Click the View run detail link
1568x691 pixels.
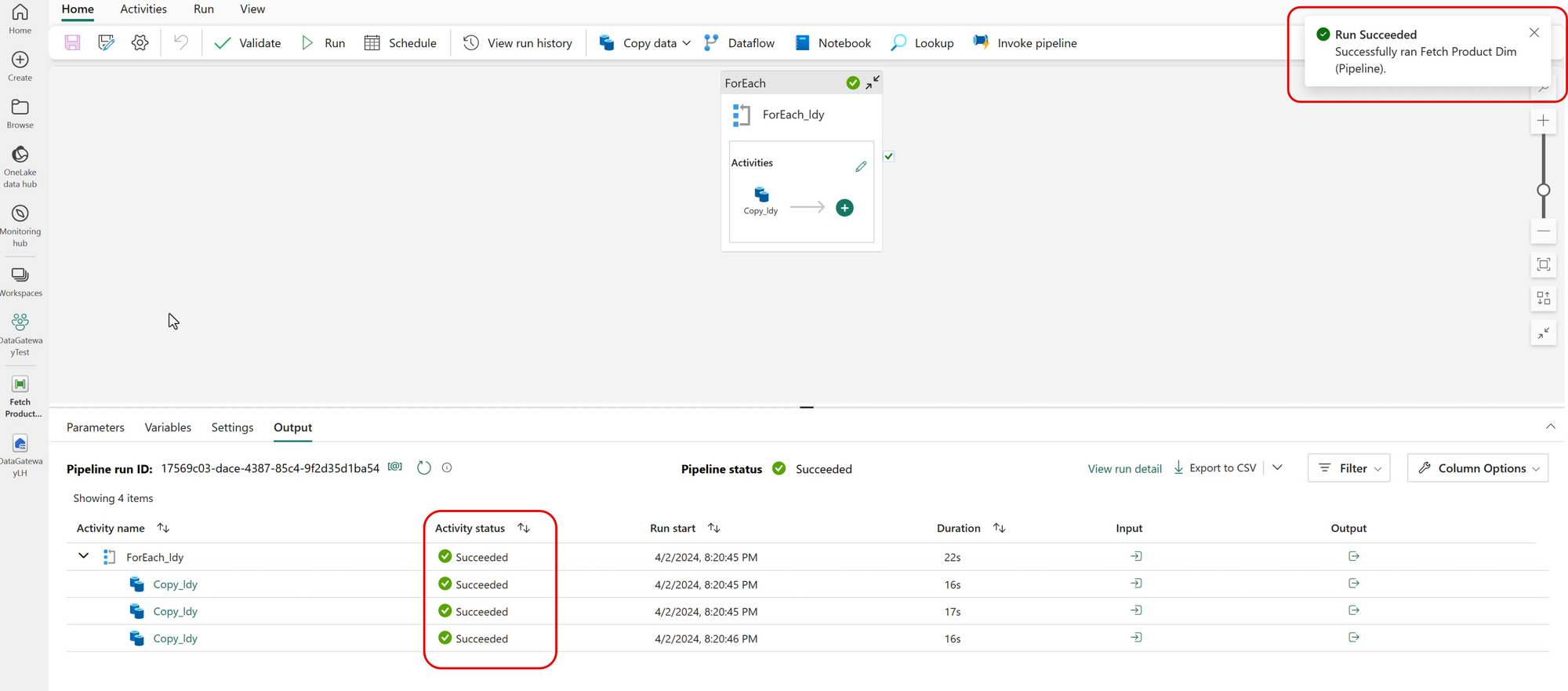coord(1124,469)
